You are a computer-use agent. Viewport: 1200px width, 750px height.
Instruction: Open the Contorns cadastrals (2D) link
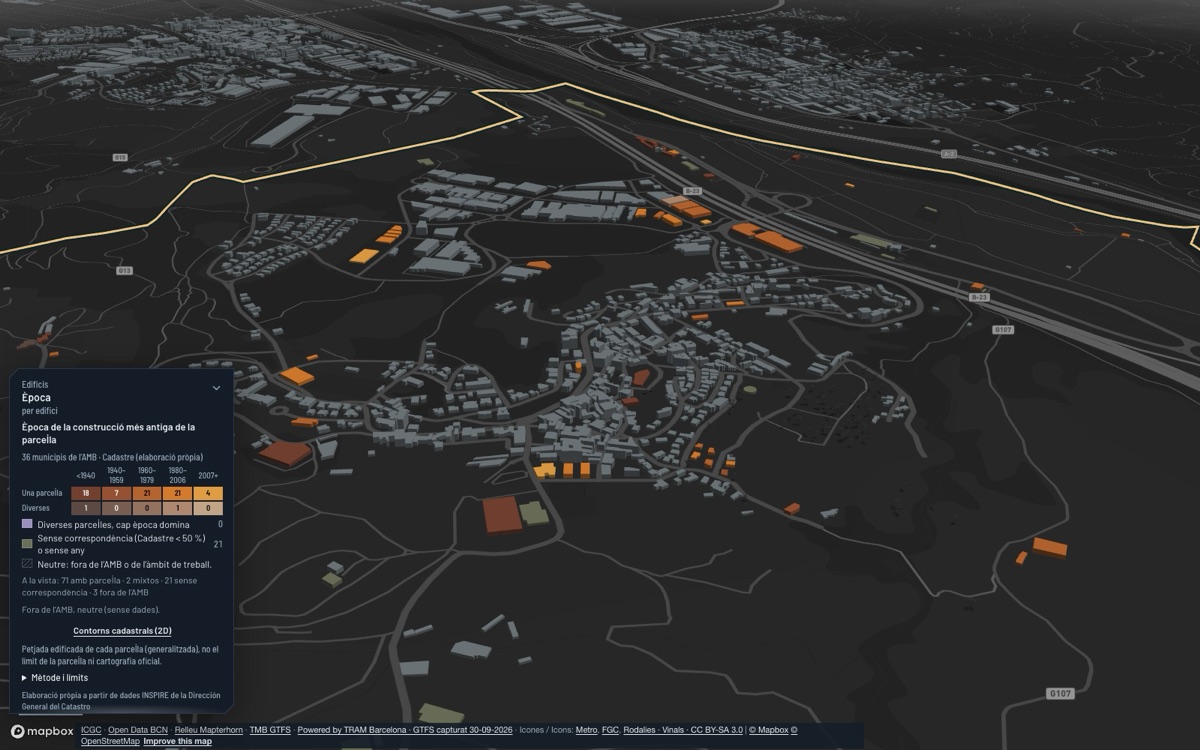pos(122,631)
